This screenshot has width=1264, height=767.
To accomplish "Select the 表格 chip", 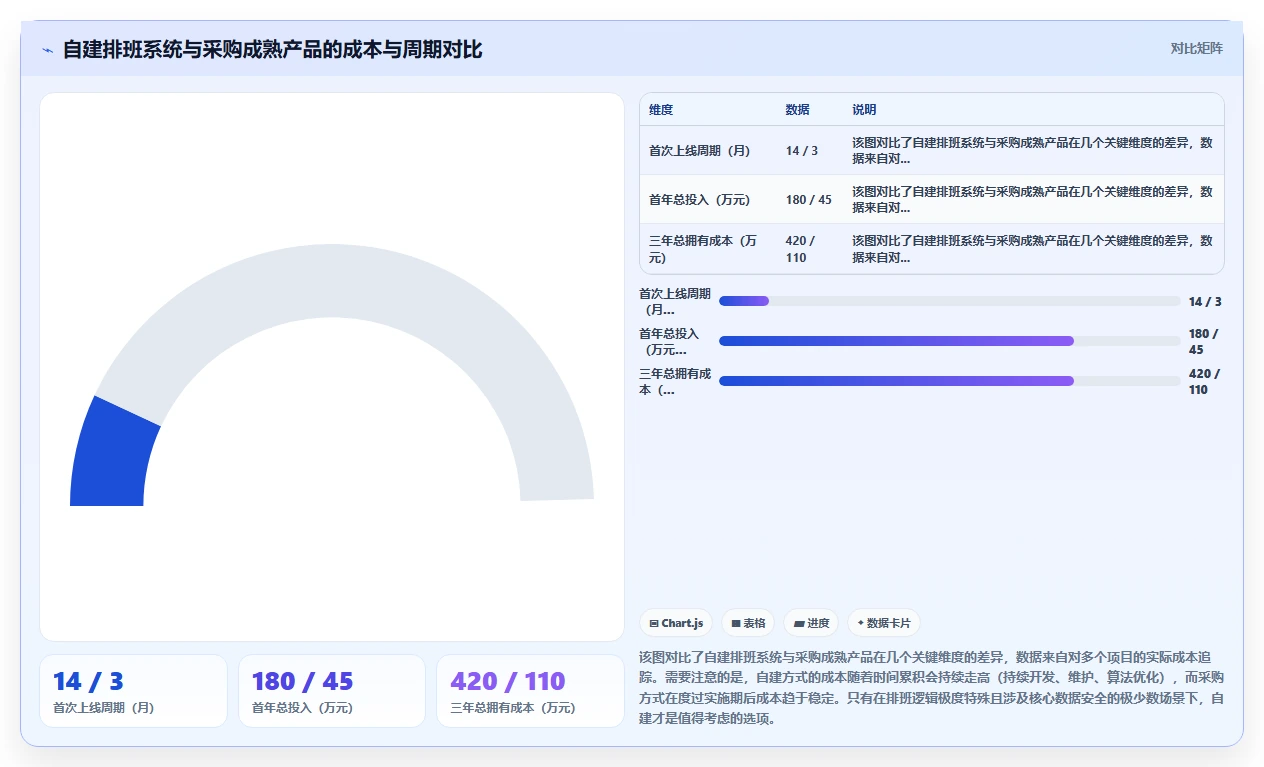I will tap(748, 623).
